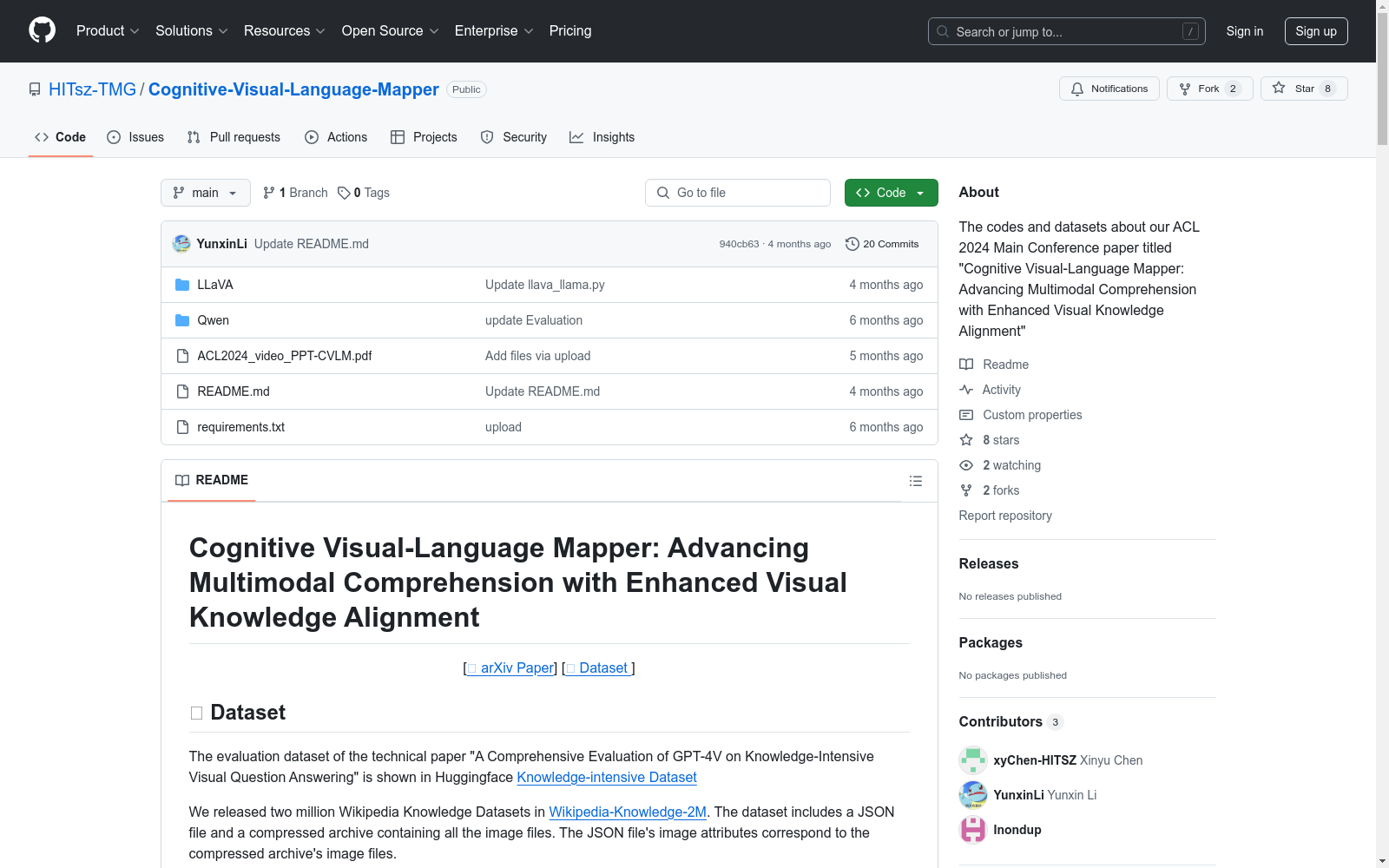Viewport: 1389px width, 868px height.
Task: Open the README outline list icon
Action: (x=916, y=481)
